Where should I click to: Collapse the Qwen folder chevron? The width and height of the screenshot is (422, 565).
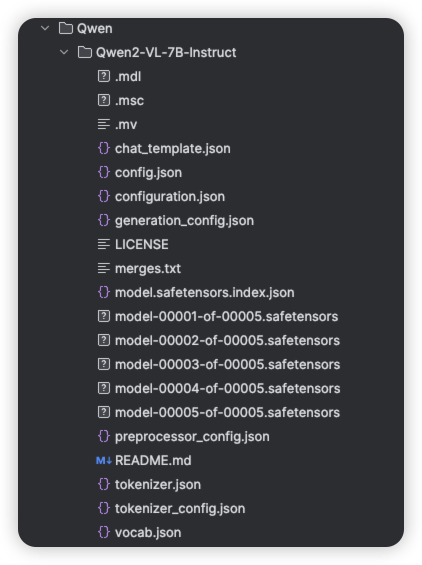click(x=45, y=28)
